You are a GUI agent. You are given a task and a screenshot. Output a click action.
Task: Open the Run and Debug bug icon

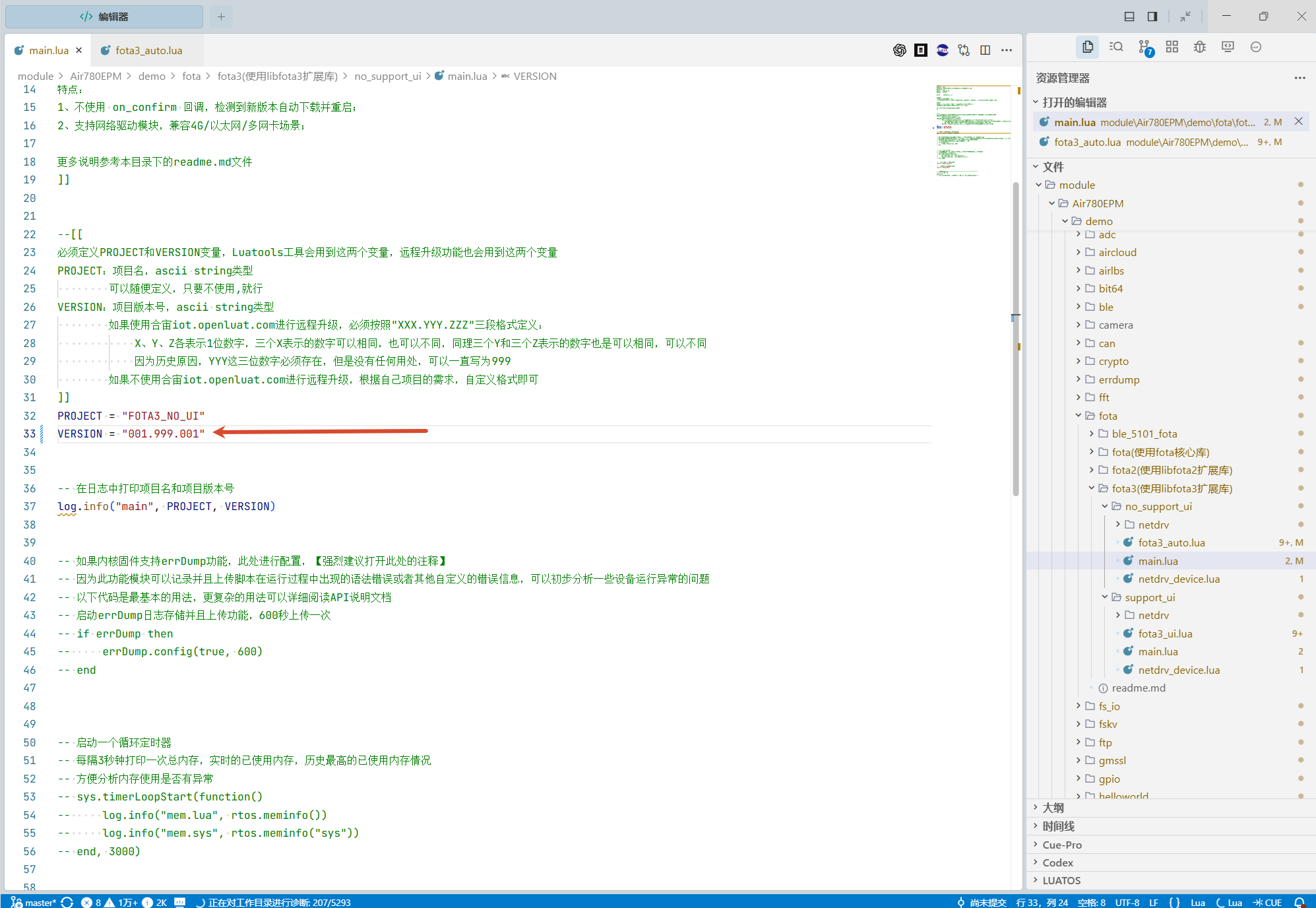point(1200,47)
